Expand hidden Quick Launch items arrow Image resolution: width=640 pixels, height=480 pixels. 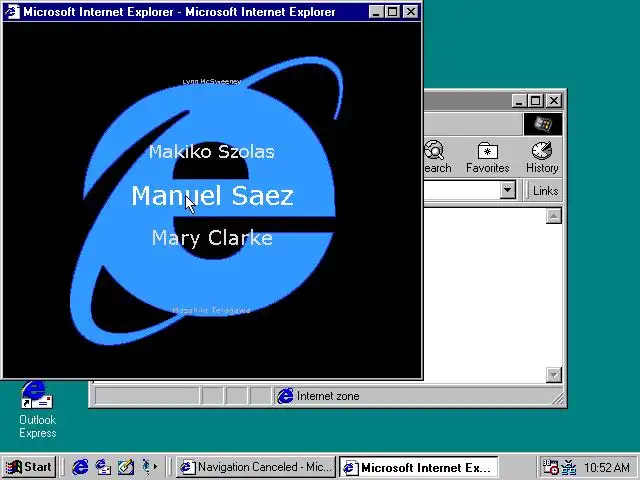[x=156, y=467]
